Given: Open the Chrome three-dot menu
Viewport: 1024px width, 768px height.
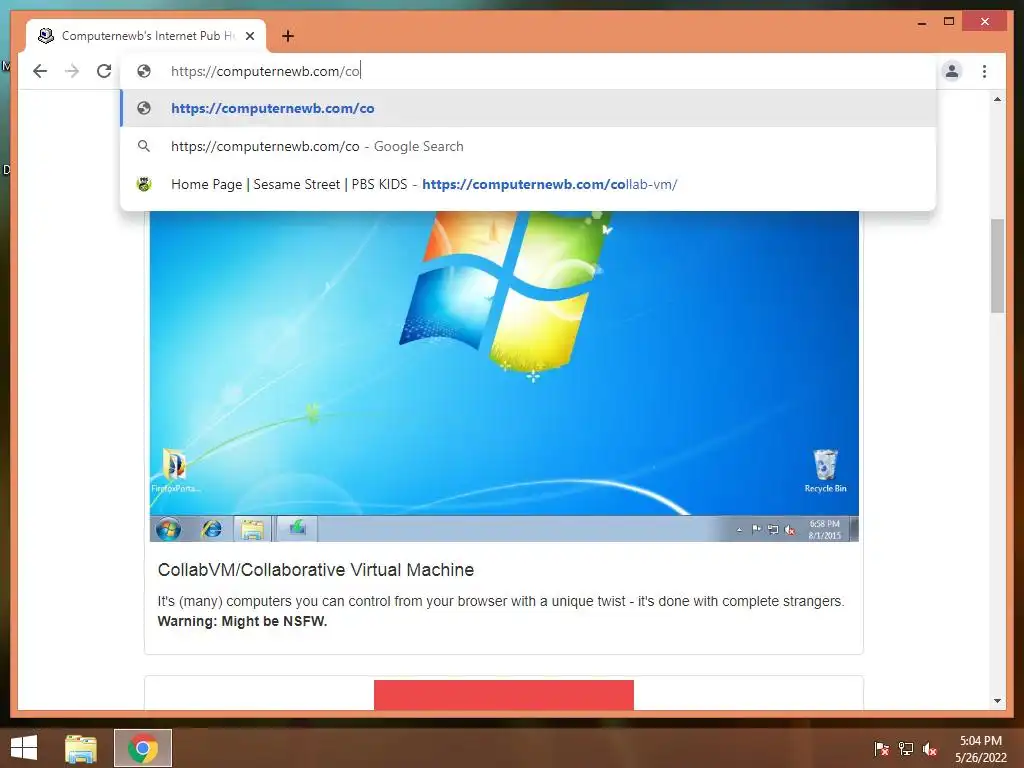Looking at the screenshot, I should 984,71.
